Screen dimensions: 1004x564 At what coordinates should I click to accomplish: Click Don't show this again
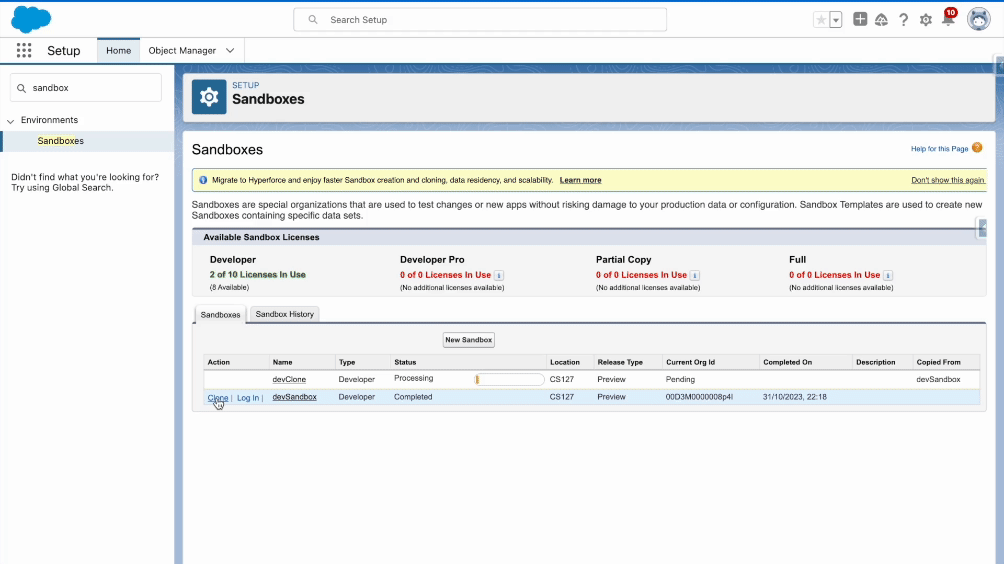(x=948, y=181)
